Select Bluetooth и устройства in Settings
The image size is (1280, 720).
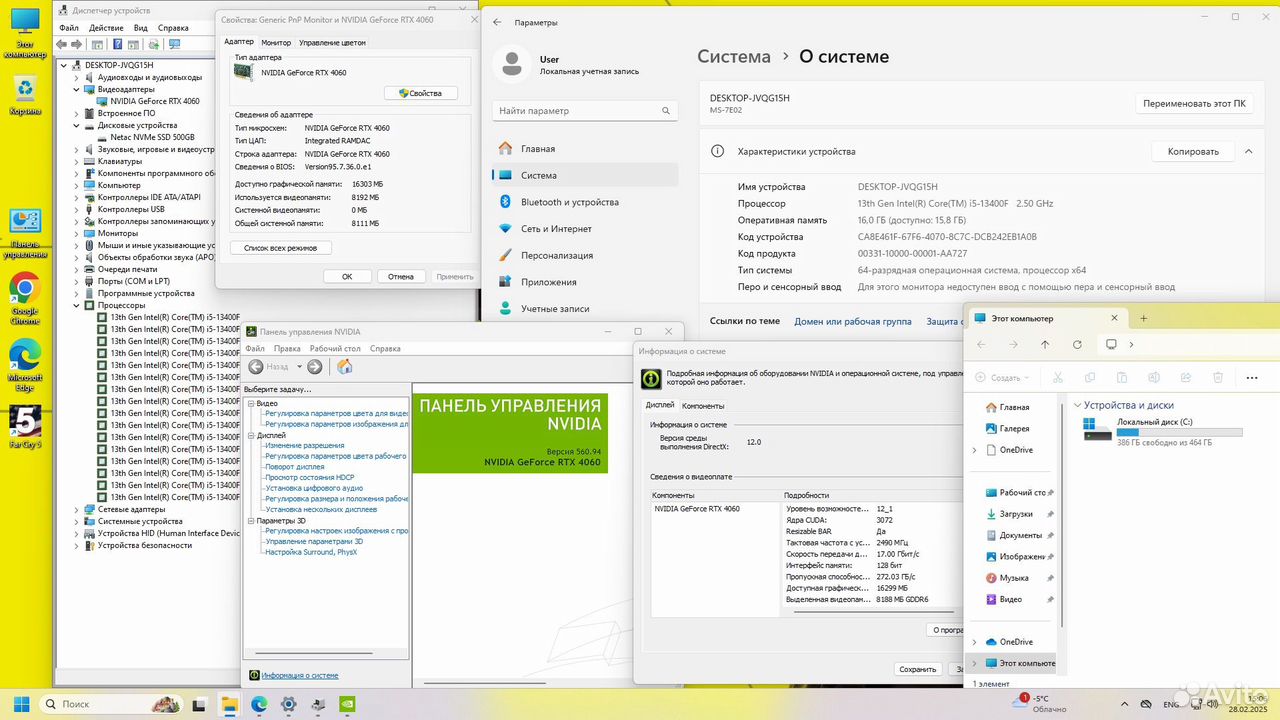(x=584, y=202)
